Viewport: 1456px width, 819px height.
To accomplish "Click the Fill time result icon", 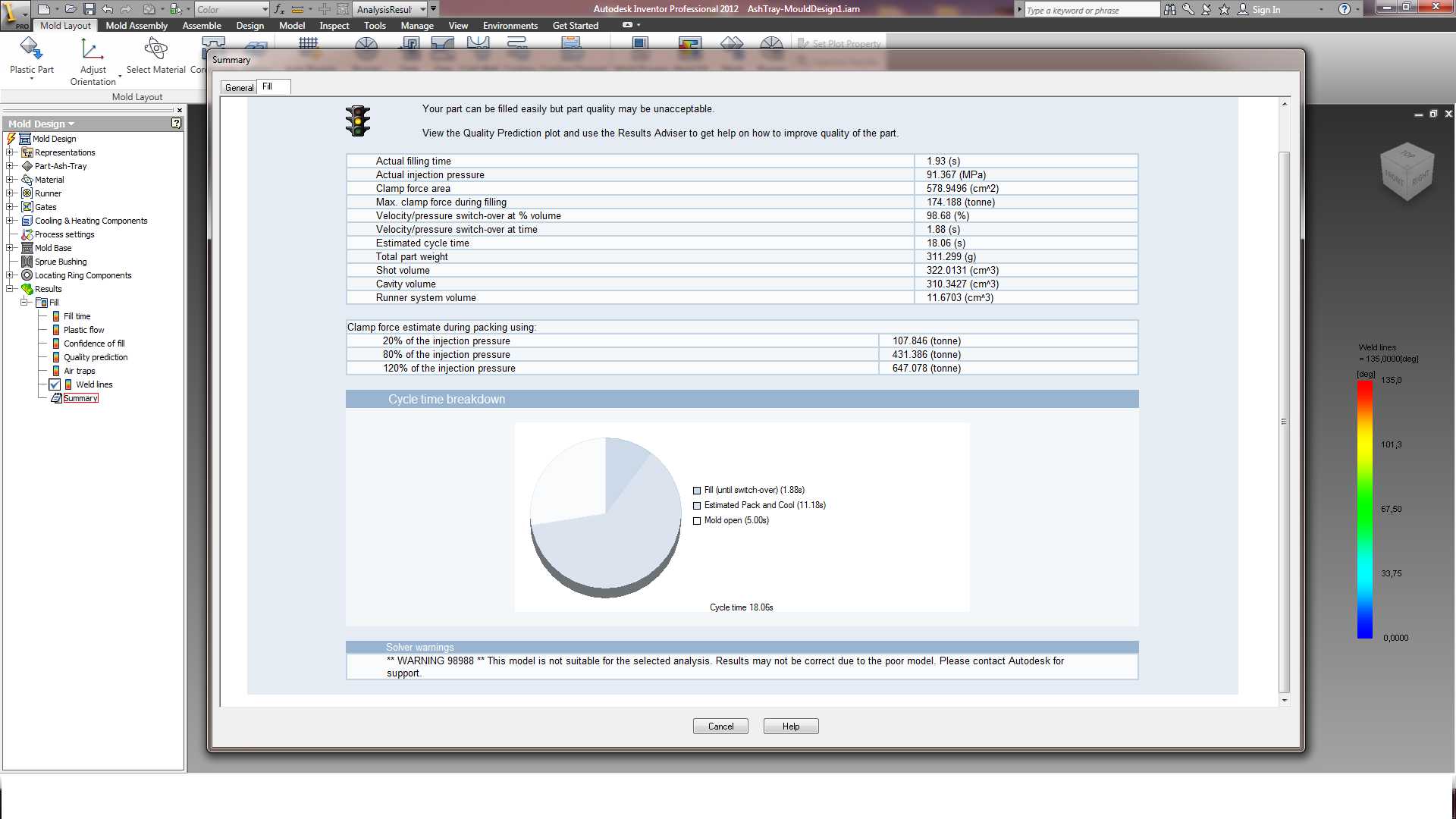I will 56,316.
